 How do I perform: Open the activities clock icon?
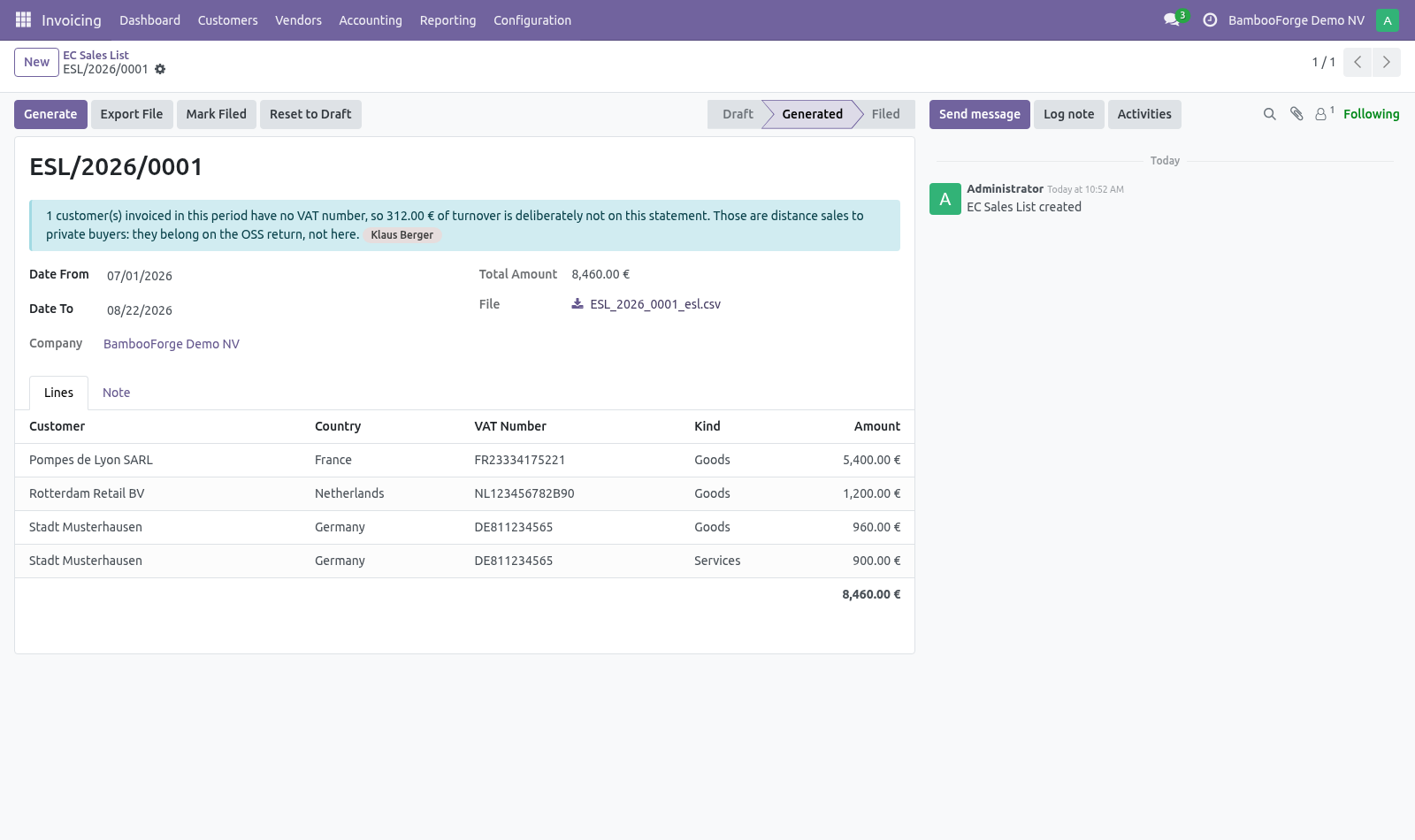tap(1210, 19)
